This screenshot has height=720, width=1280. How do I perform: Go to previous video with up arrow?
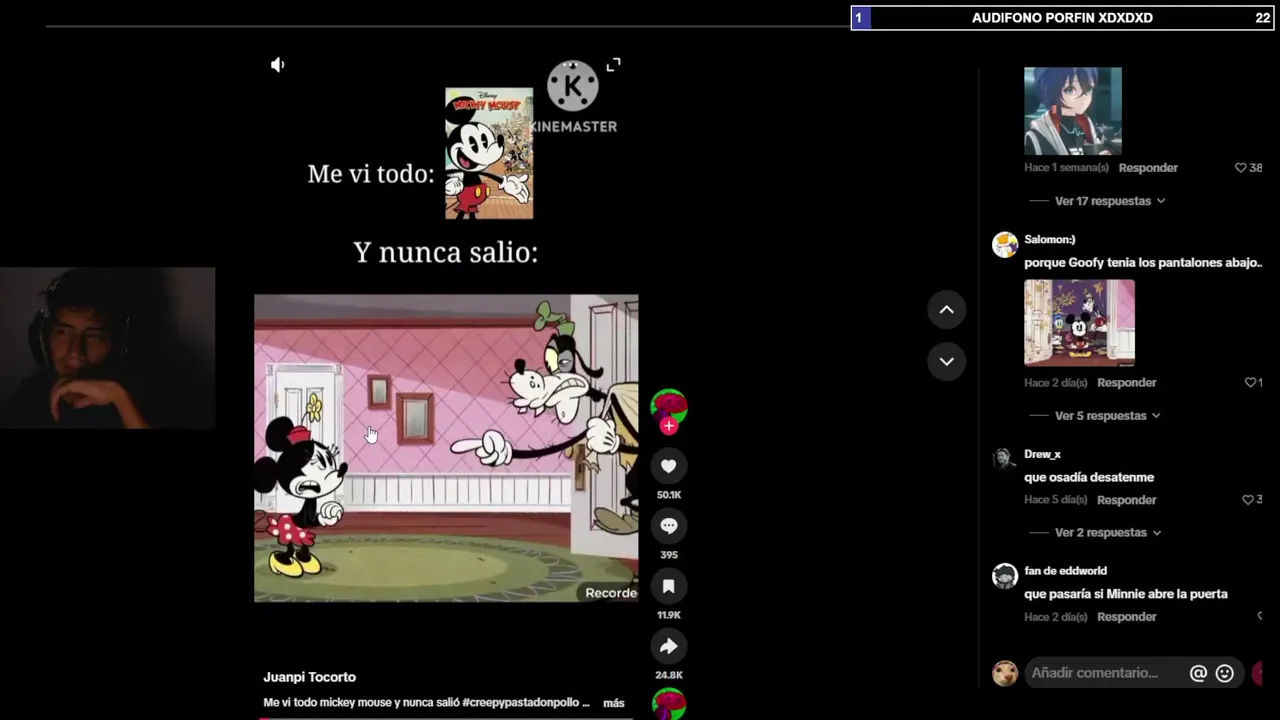coord(946,310)
